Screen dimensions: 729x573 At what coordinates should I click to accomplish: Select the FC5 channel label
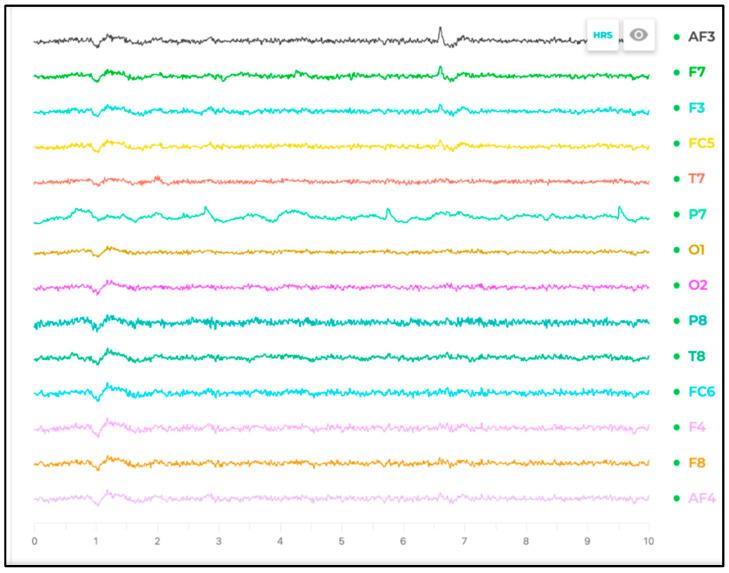(x=701, y=143)
